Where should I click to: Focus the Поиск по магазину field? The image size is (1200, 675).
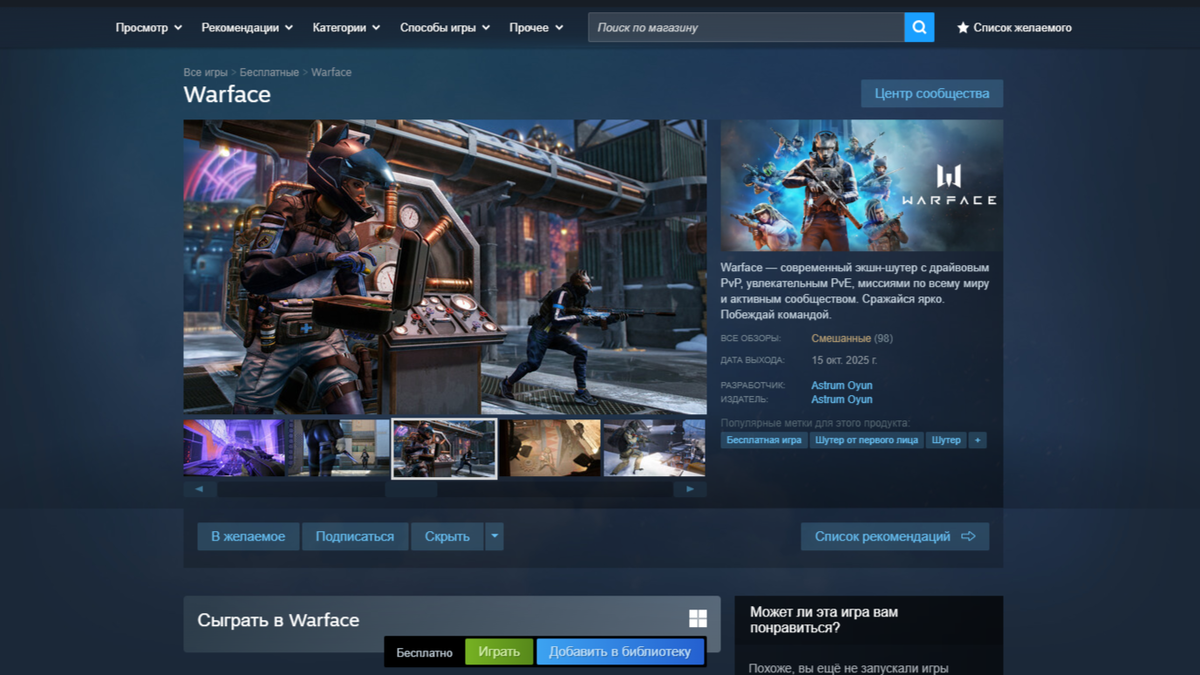tap(746, 27)
